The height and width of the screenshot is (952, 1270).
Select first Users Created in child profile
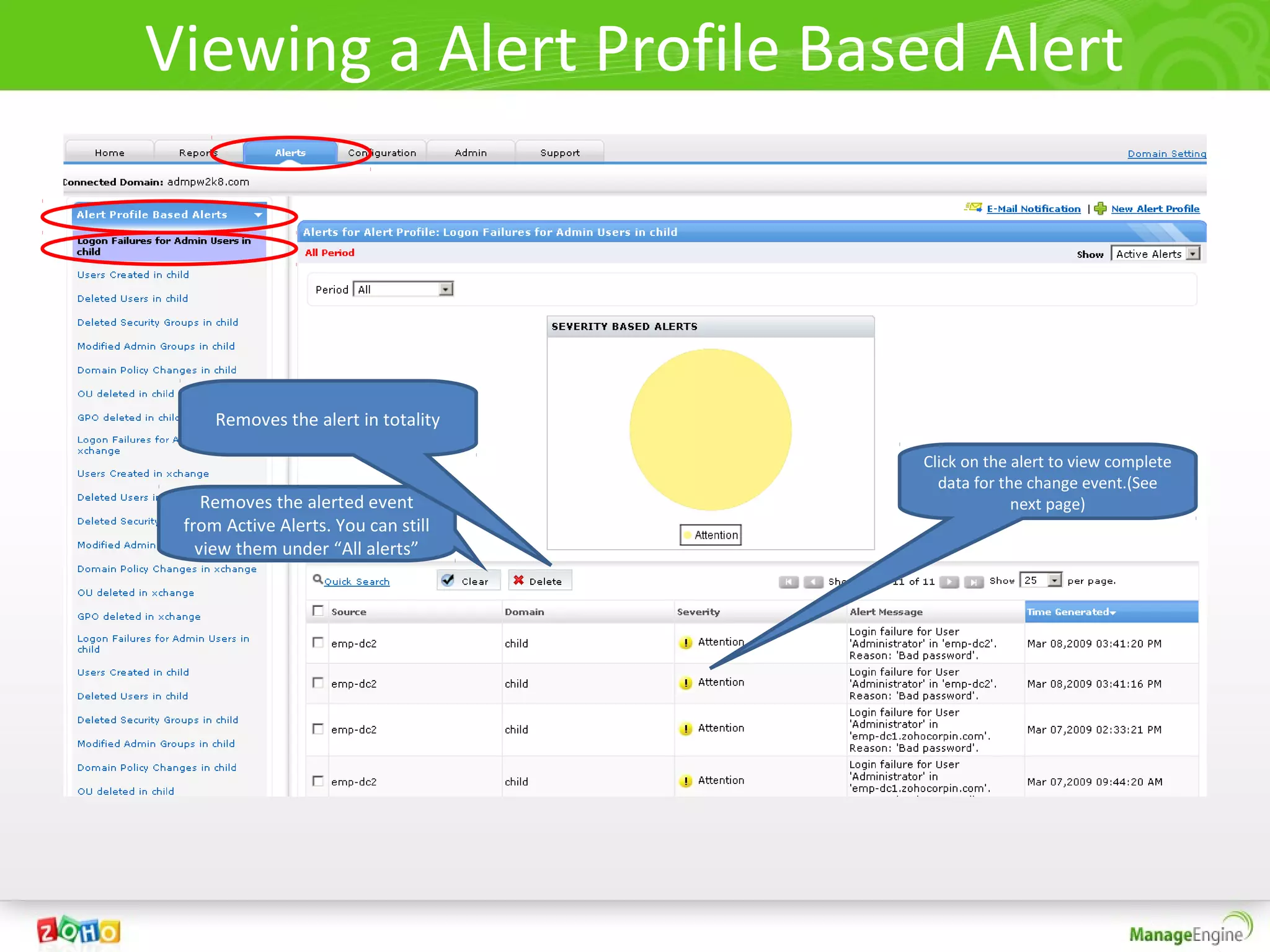point(133,275)
